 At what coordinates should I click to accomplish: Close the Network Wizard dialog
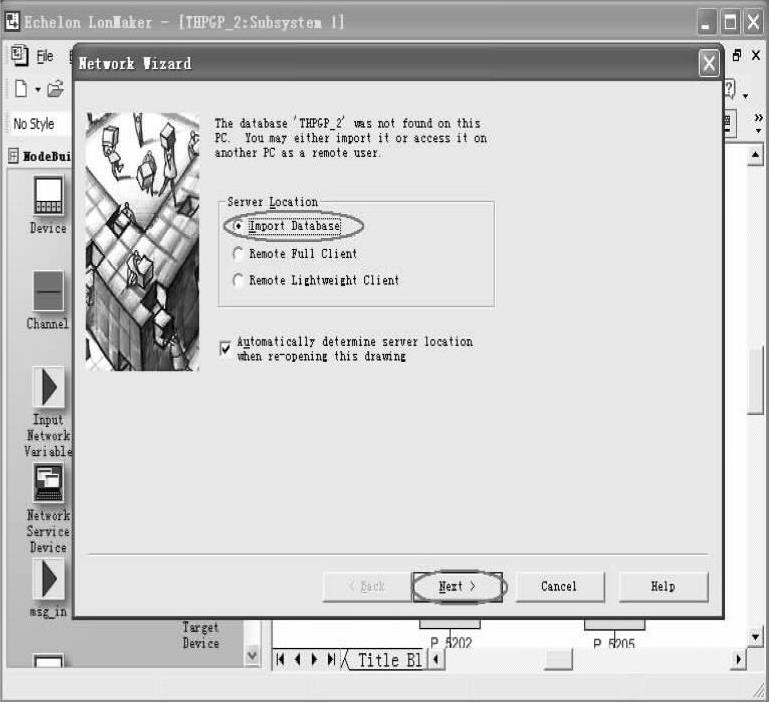pyautogui.click(x=709, y=63)
